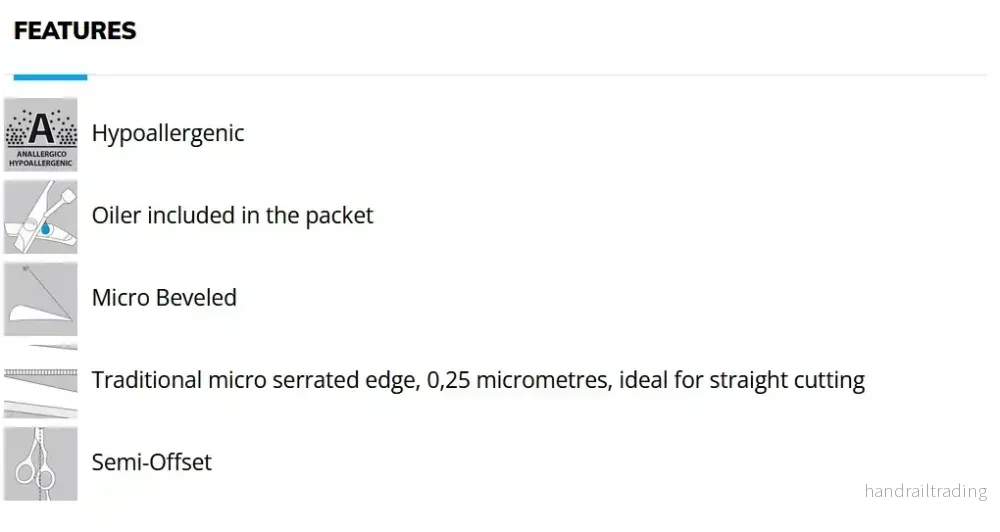Click the ANALLERGICO HYPOALLERGENIC caption in icon
Screen dimensions: 1000x532
(x=41, y=158)
